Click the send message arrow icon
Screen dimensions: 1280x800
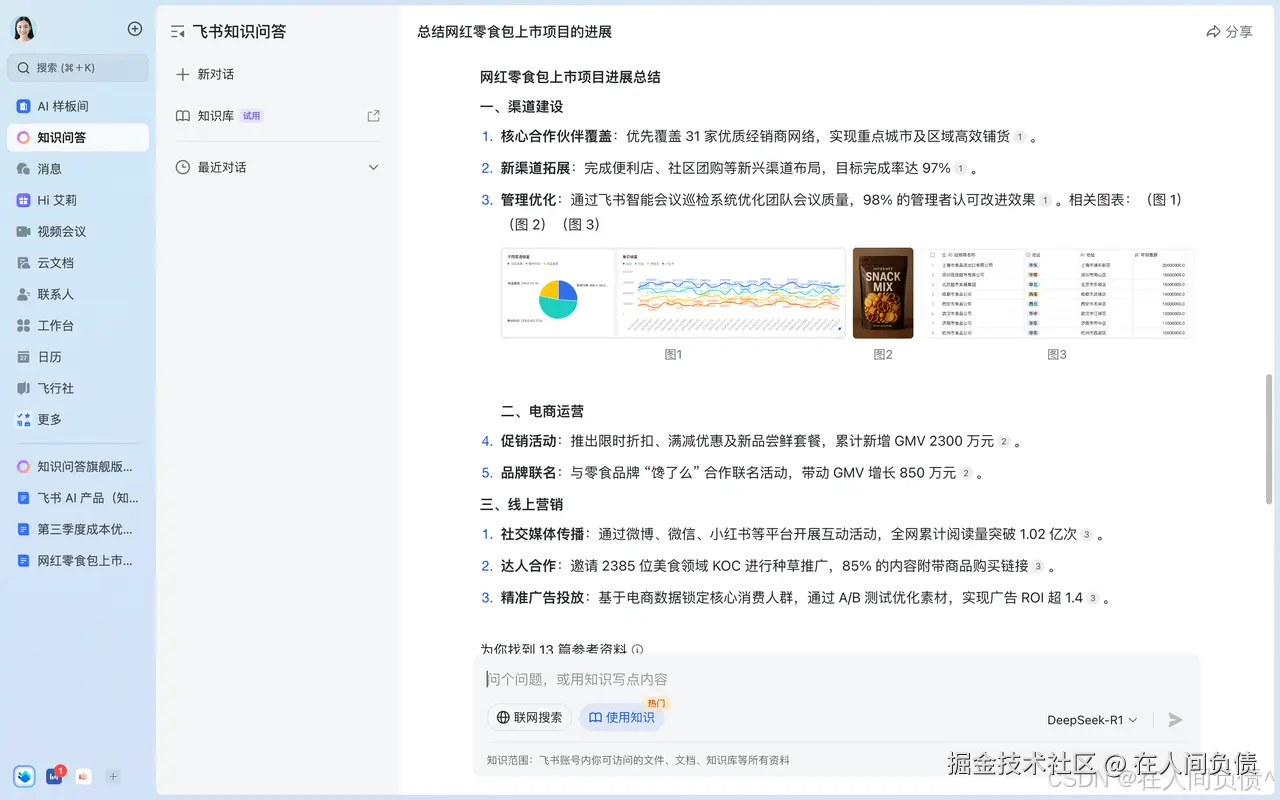(1175, 719)
